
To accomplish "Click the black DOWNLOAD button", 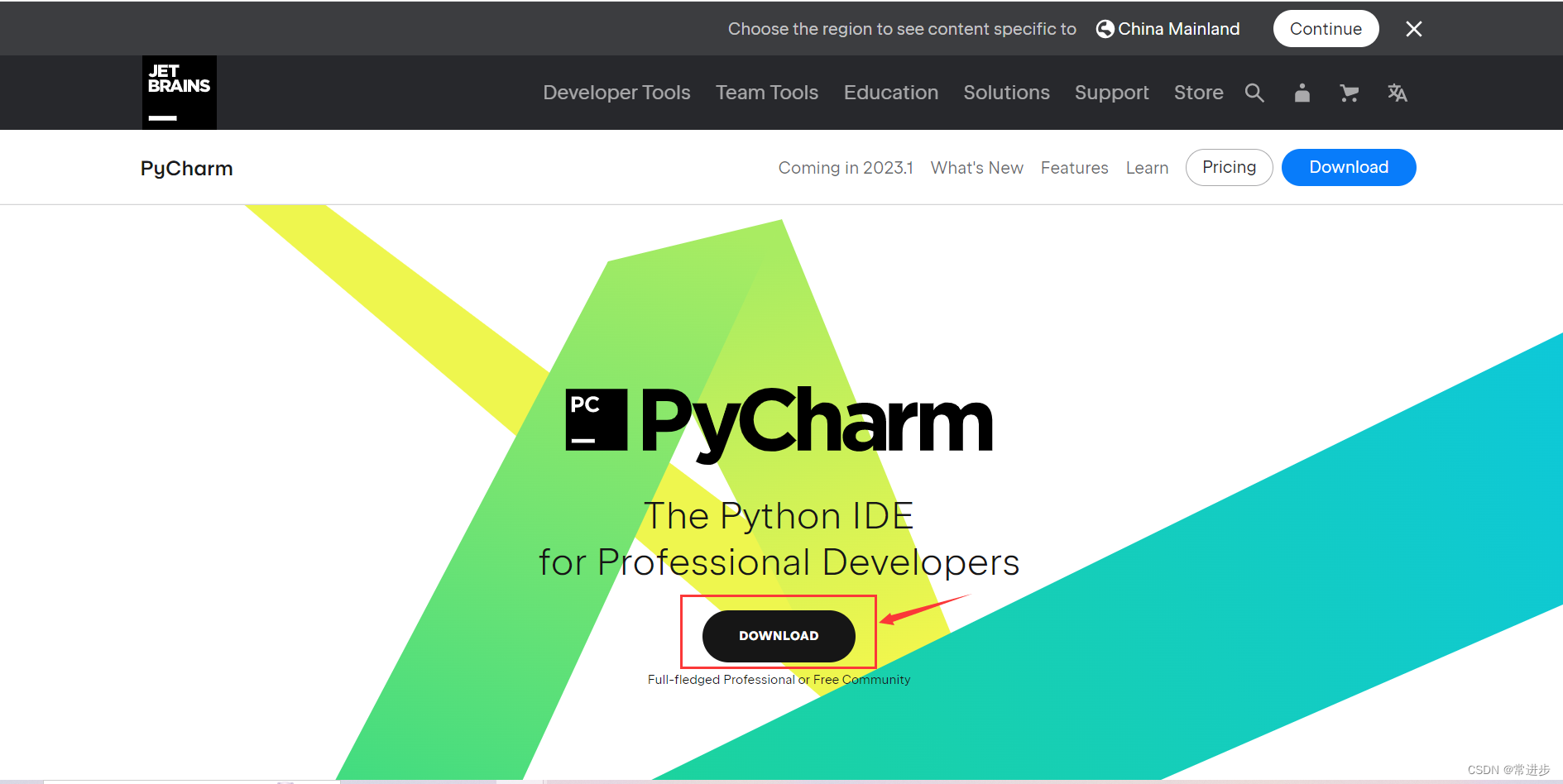I will click(x=779, y=636).
